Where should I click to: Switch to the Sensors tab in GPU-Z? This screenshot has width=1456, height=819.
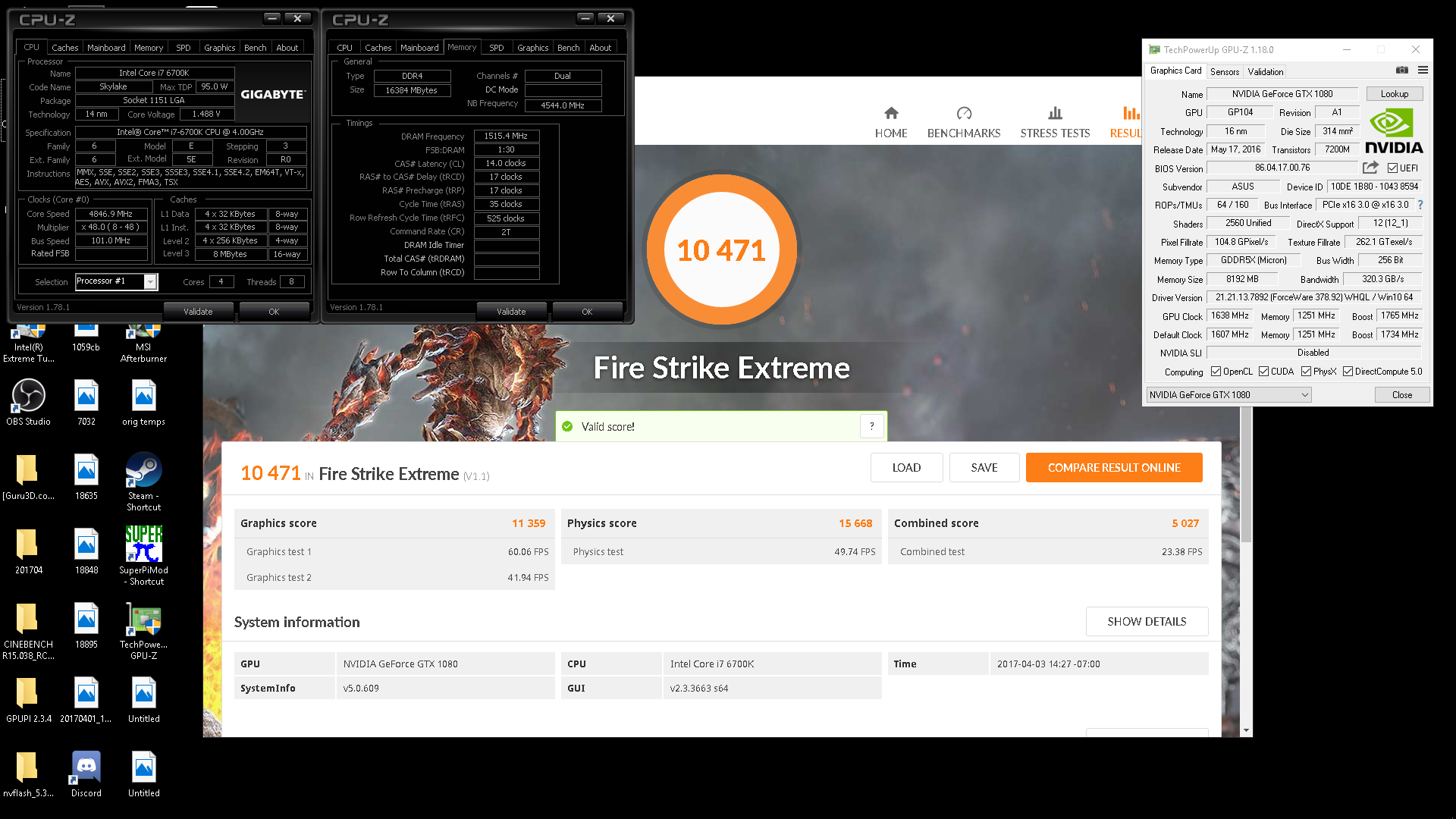pyautogui.click(x=1225, y=71)
